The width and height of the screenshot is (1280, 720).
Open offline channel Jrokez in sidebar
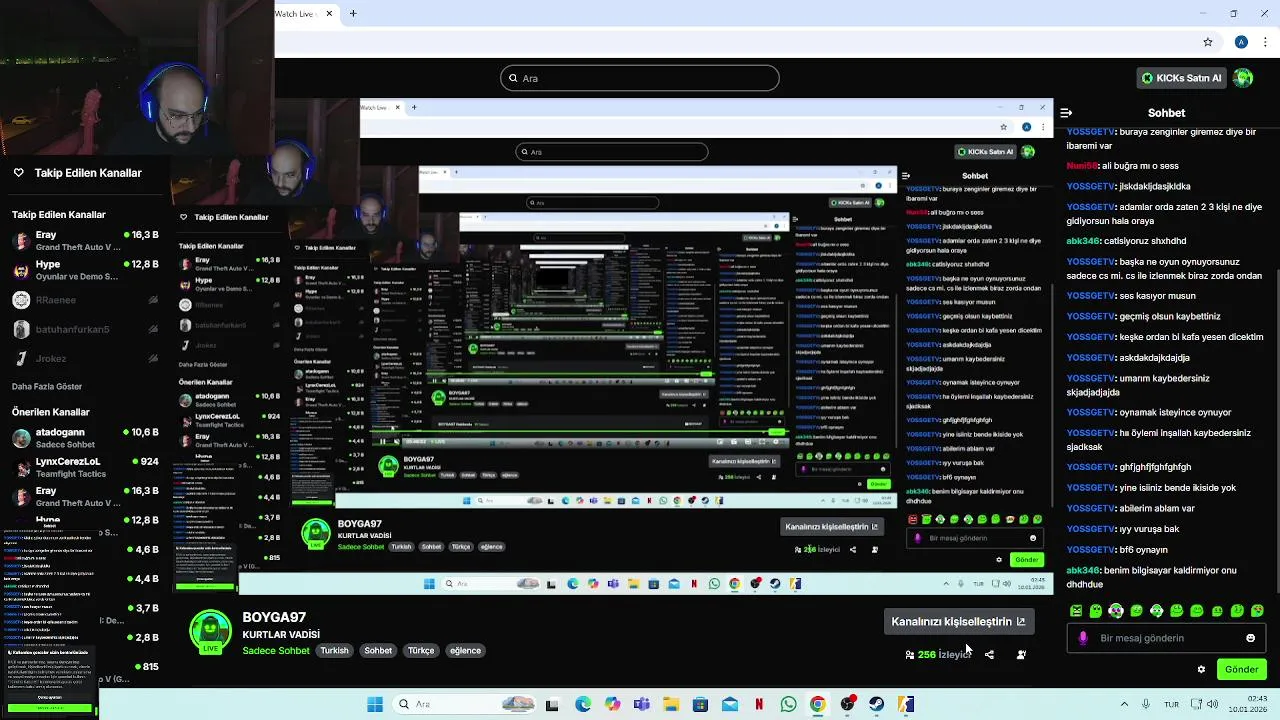click(x=85, y=359)
